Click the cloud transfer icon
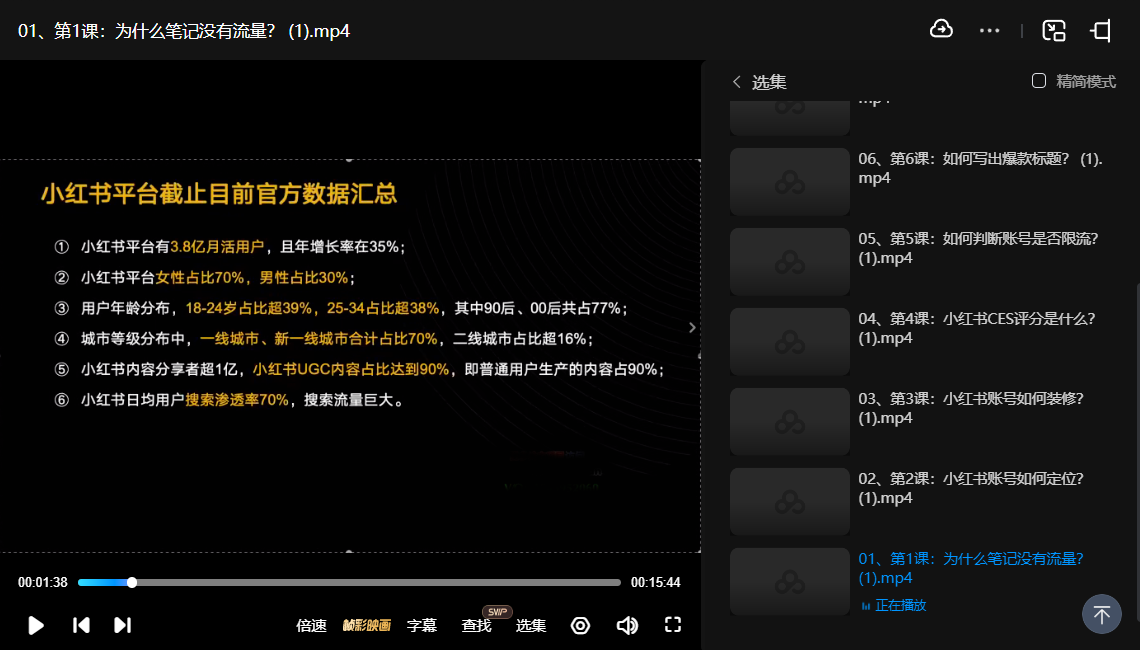 point(941,30)
